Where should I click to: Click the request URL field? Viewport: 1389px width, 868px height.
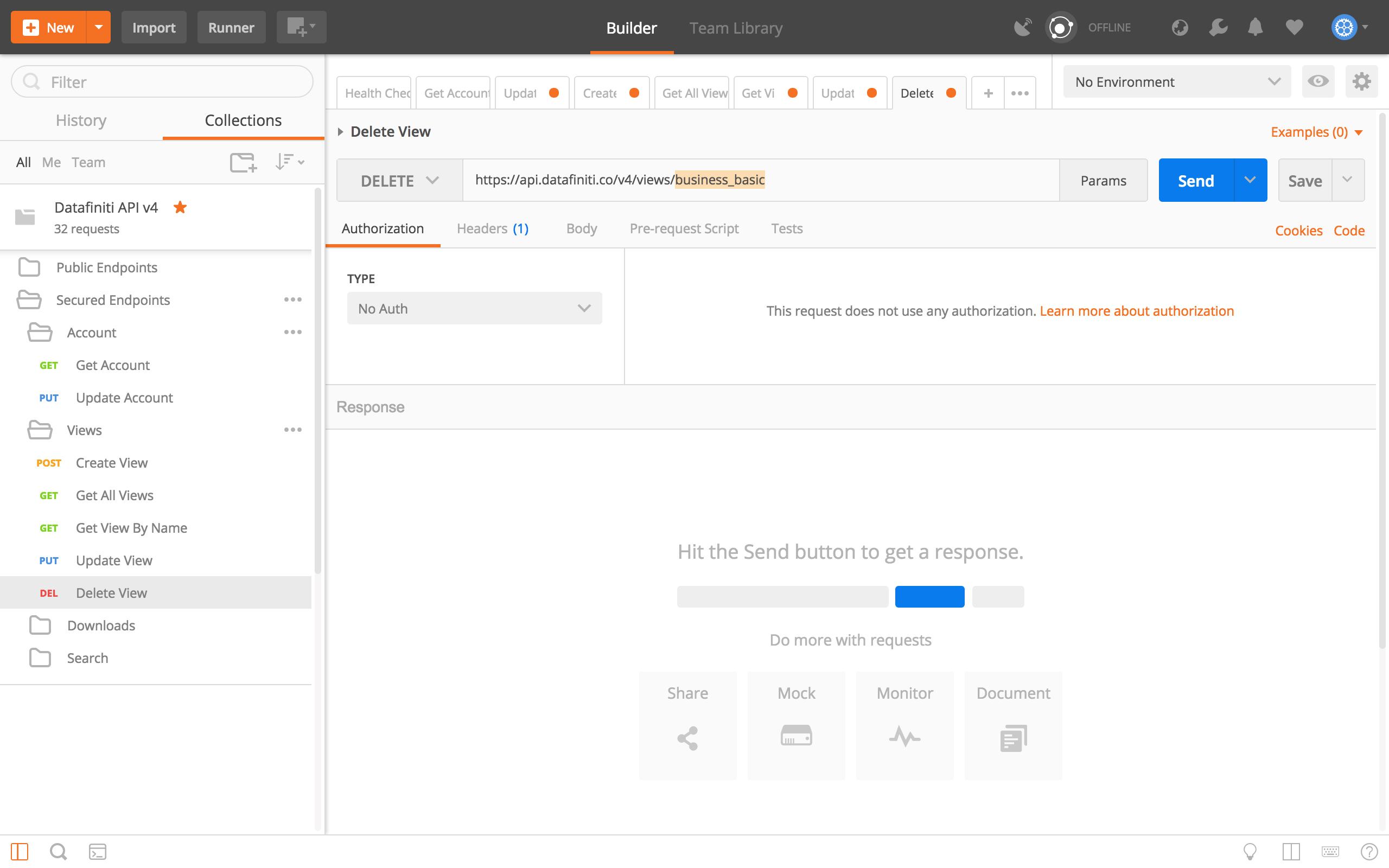click(x=761, y=180)
